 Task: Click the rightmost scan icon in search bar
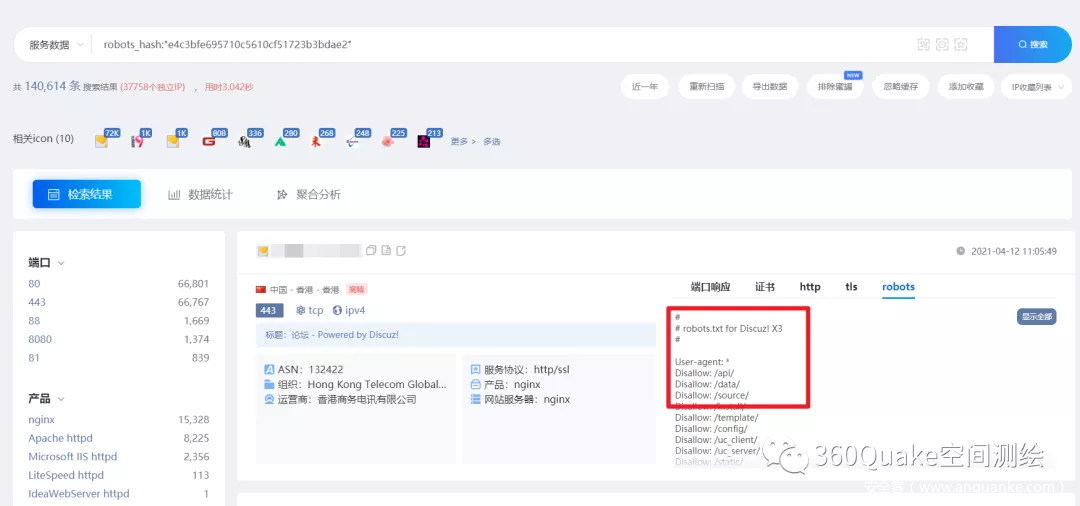[x=960, y=45]
